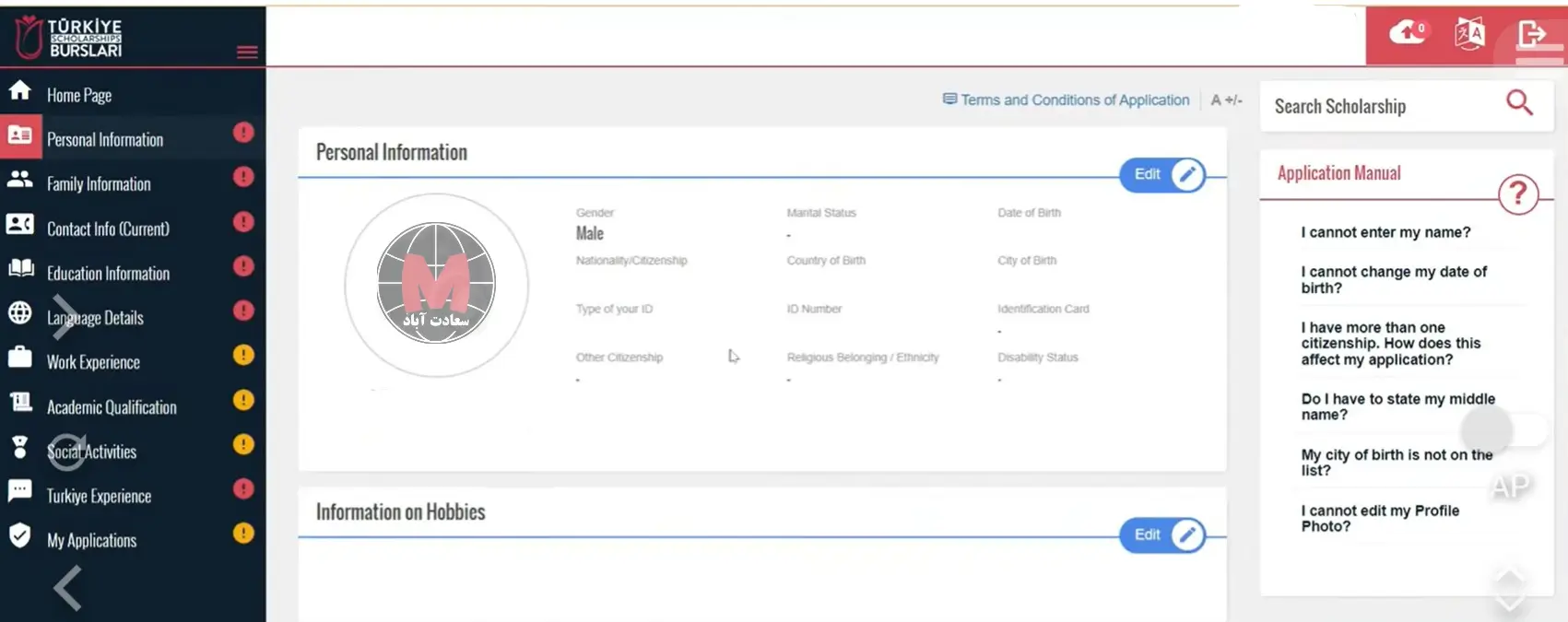Click the profile photo thumbnail
Viewport: 1568px width, 622px height.
436,284
